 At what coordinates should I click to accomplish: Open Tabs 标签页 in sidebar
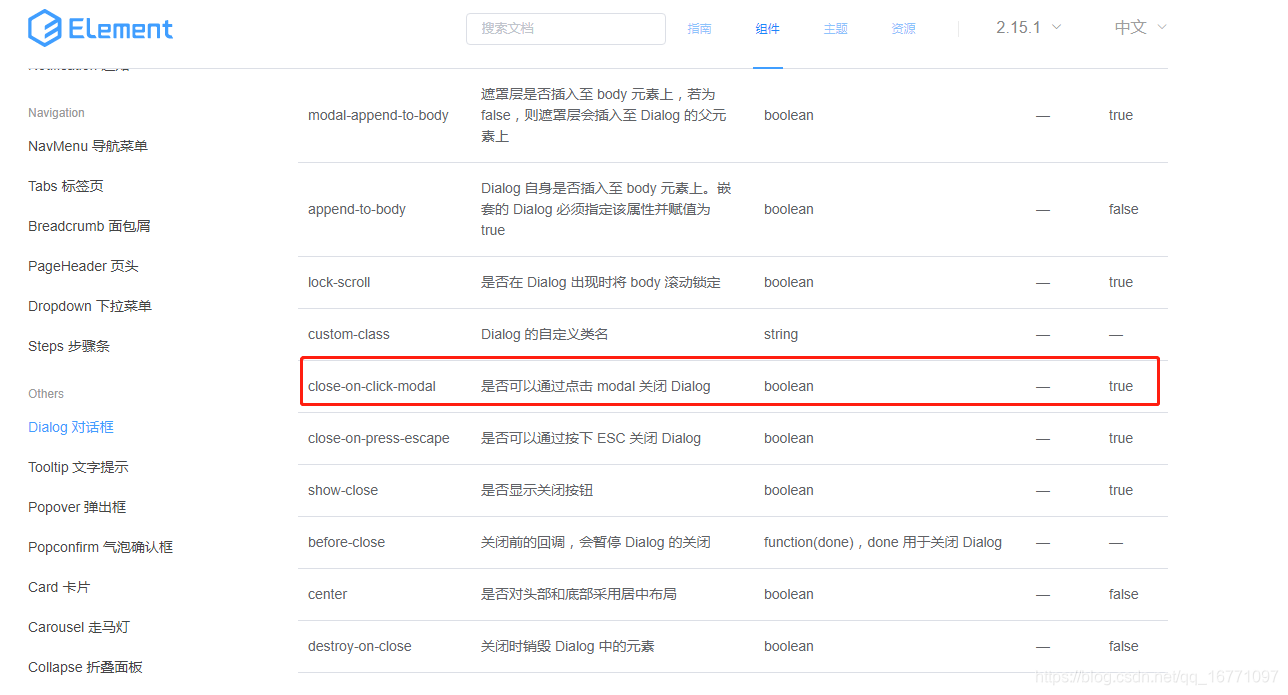point(66,186)
